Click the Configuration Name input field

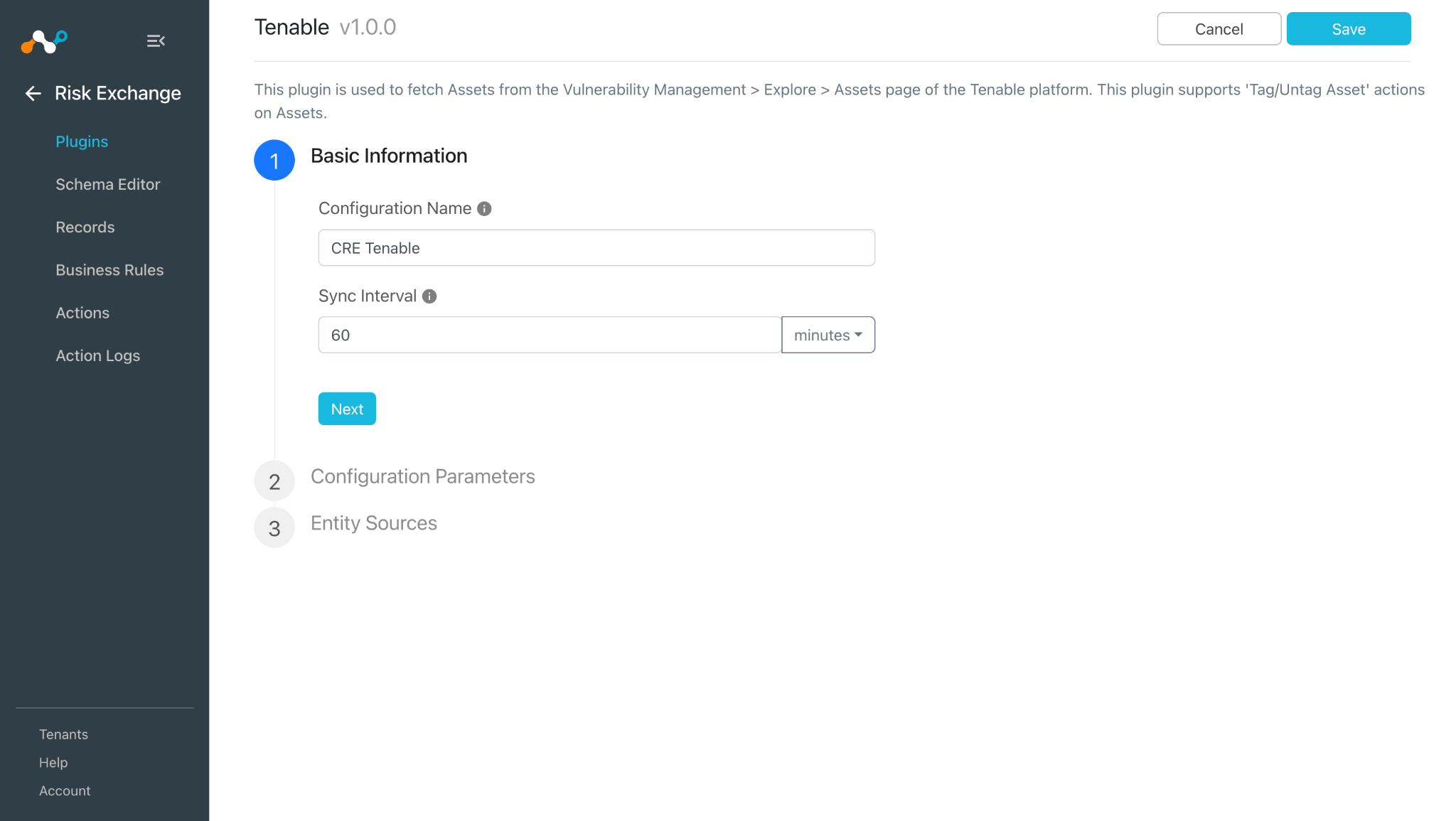point(596,248)
